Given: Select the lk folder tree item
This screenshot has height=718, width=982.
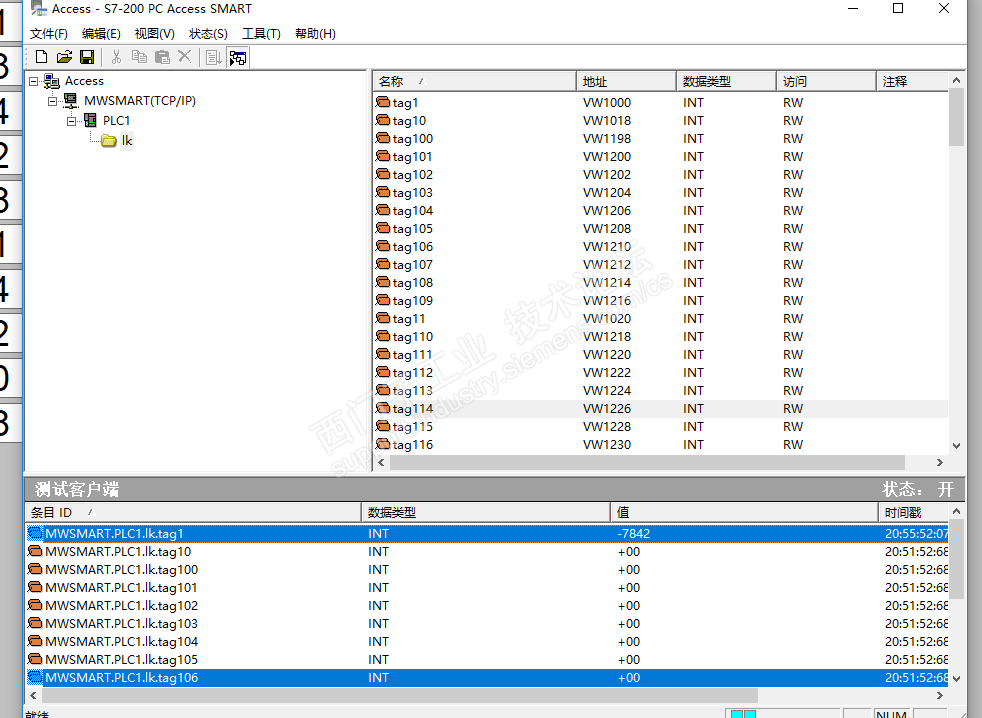Looking at the screenshot, I should [x=127, y=141].
